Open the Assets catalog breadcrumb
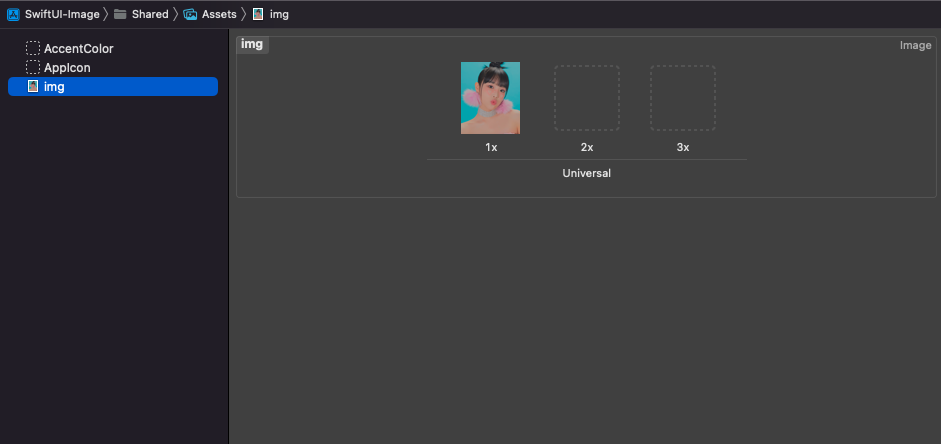Screen dimensions: 941x444 point(219,14)
